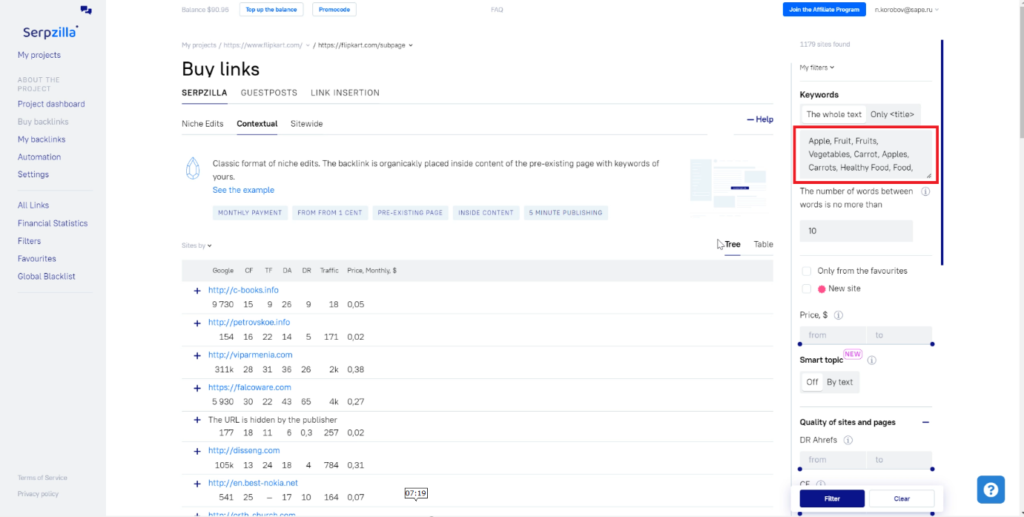This screenshot has height=517, width=1024.
Task: Expand the petrovskoe.info row plus icon
Action: 197,323
